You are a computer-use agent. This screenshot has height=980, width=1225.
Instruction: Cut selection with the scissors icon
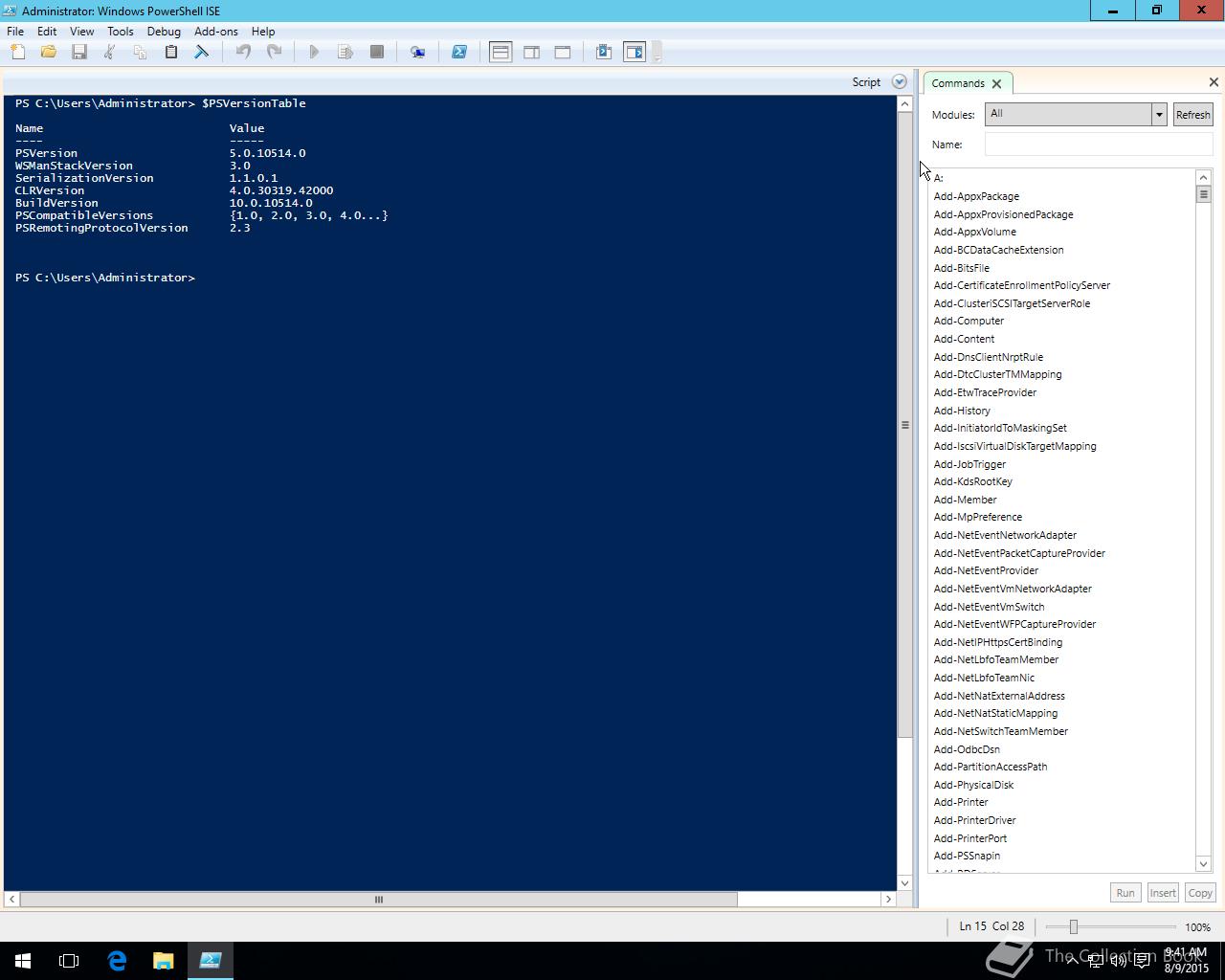110,52
